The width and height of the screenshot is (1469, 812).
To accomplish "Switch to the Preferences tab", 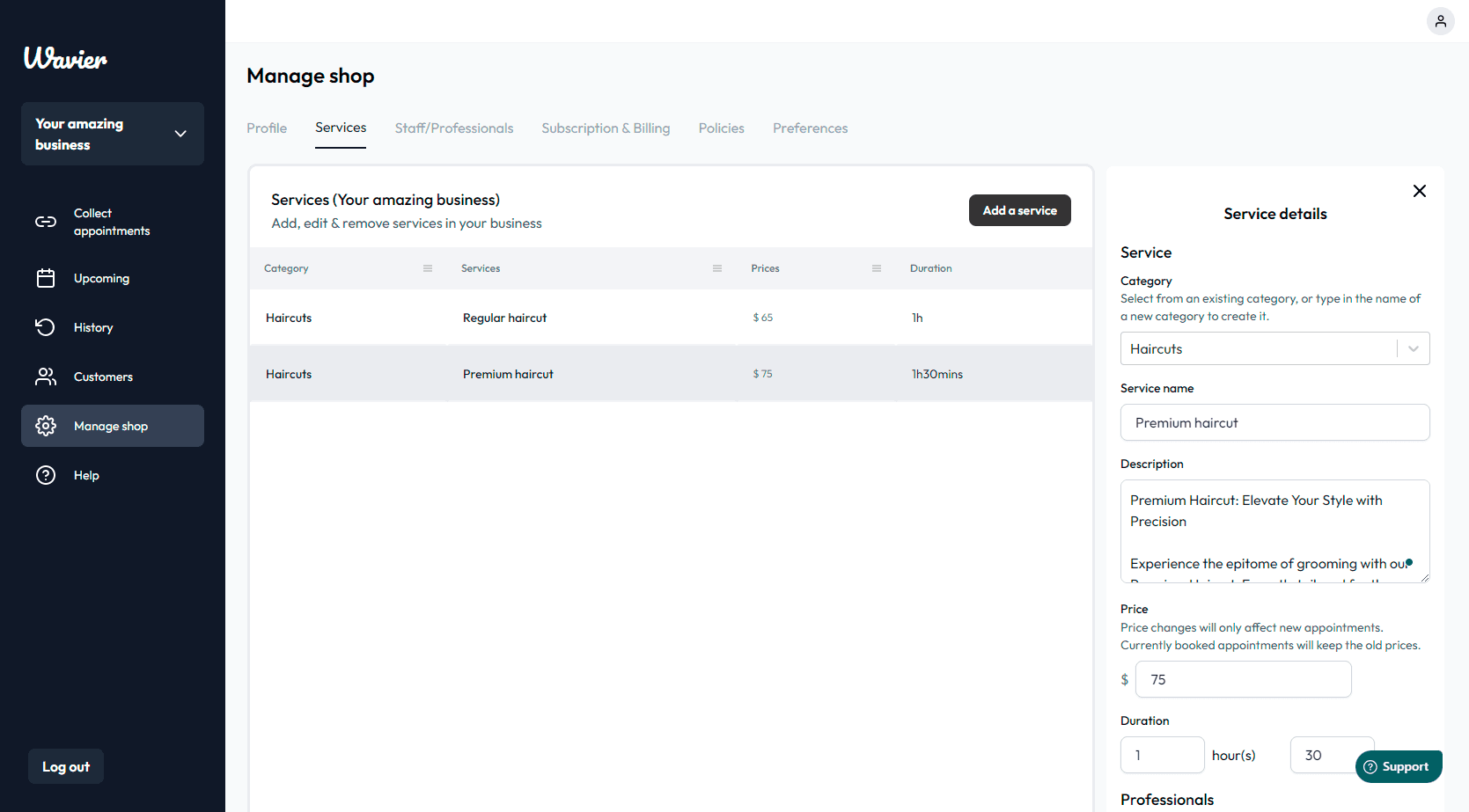I will pos(811,128).
